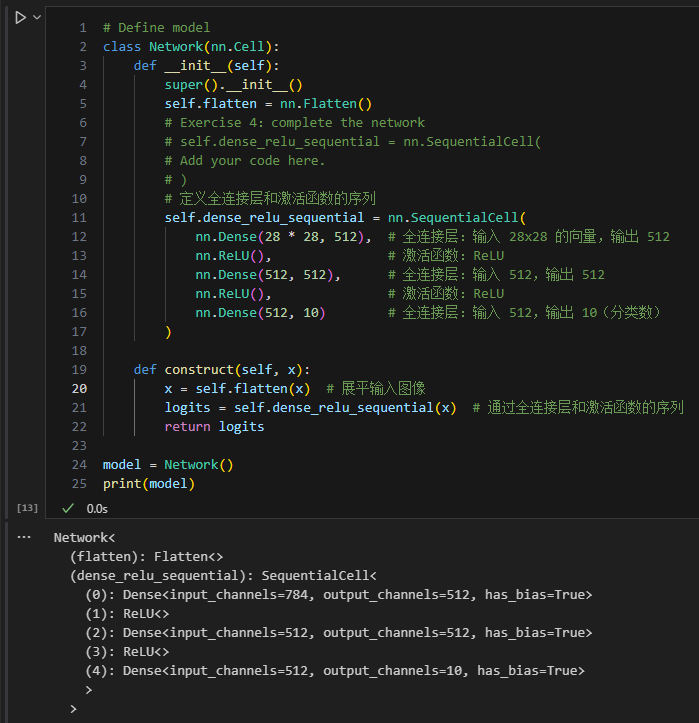699x723 pixels.
Task: Click the 0.0s execution time
Action: (x=97, y=509)
